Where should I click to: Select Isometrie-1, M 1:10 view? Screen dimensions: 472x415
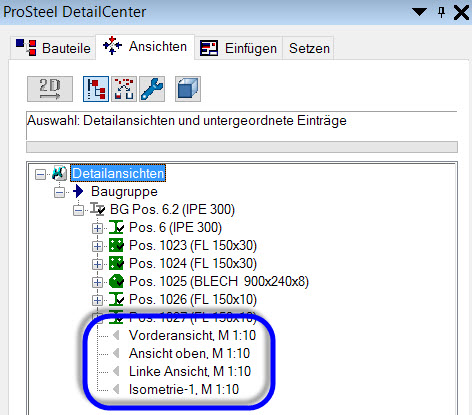tap(184, 389)
